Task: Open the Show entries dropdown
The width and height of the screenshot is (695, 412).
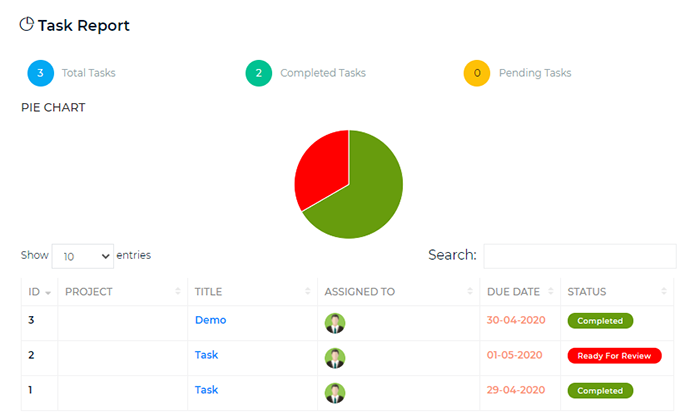Action: pos(83,256)
